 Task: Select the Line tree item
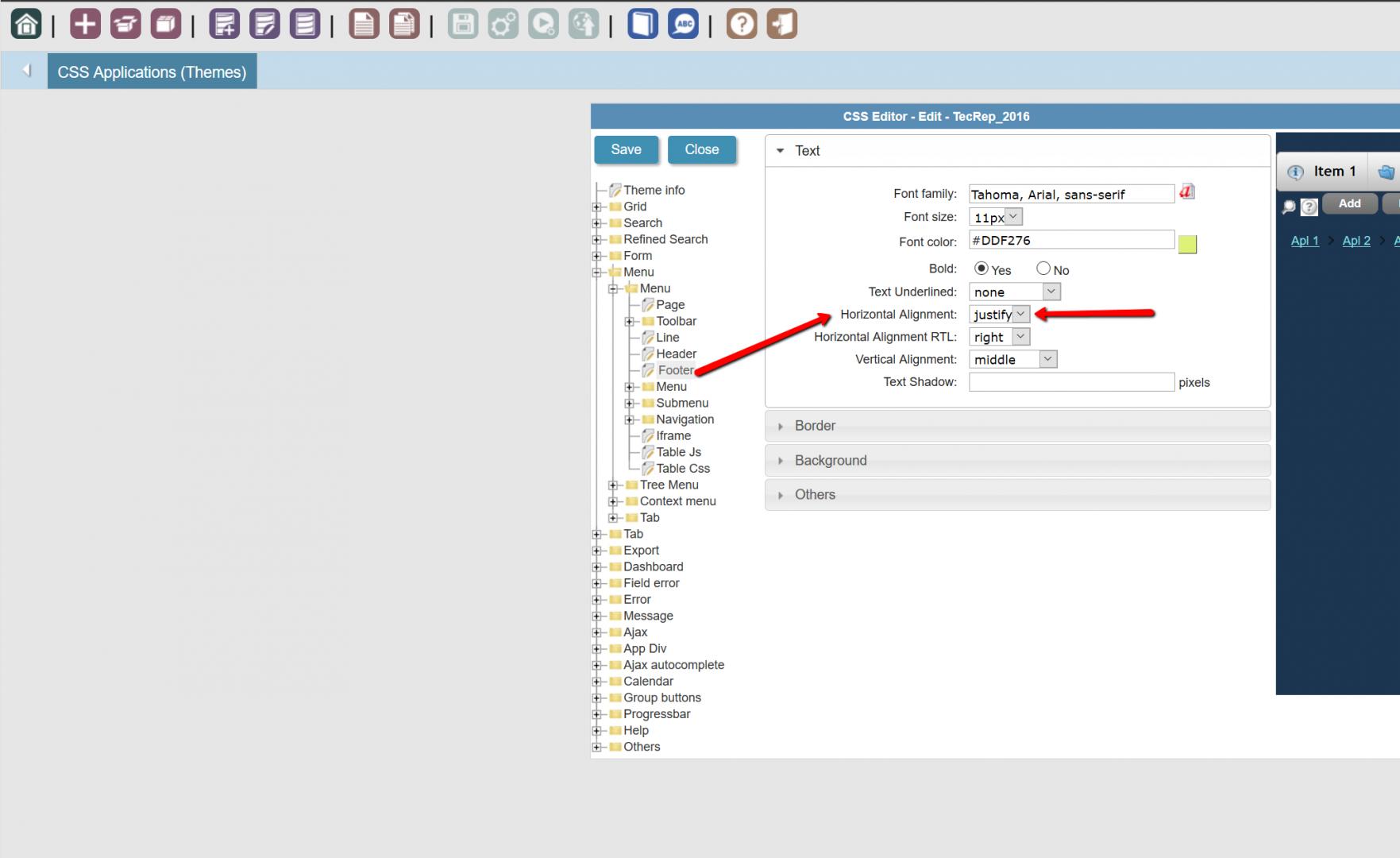(x=667, y=338)
